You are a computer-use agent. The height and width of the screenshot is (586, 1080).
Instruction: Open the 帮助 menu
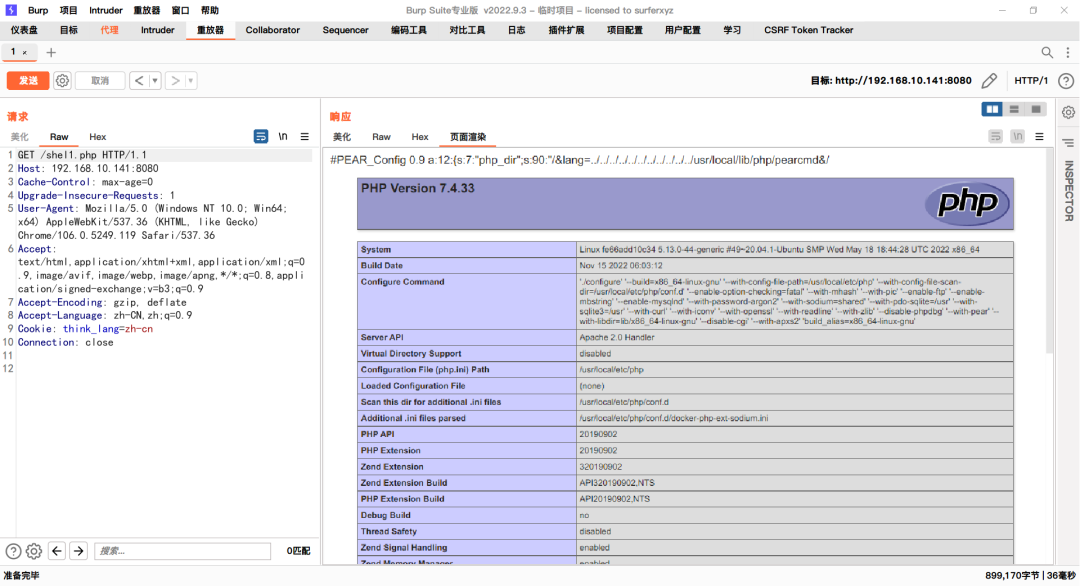pos(209,10)
